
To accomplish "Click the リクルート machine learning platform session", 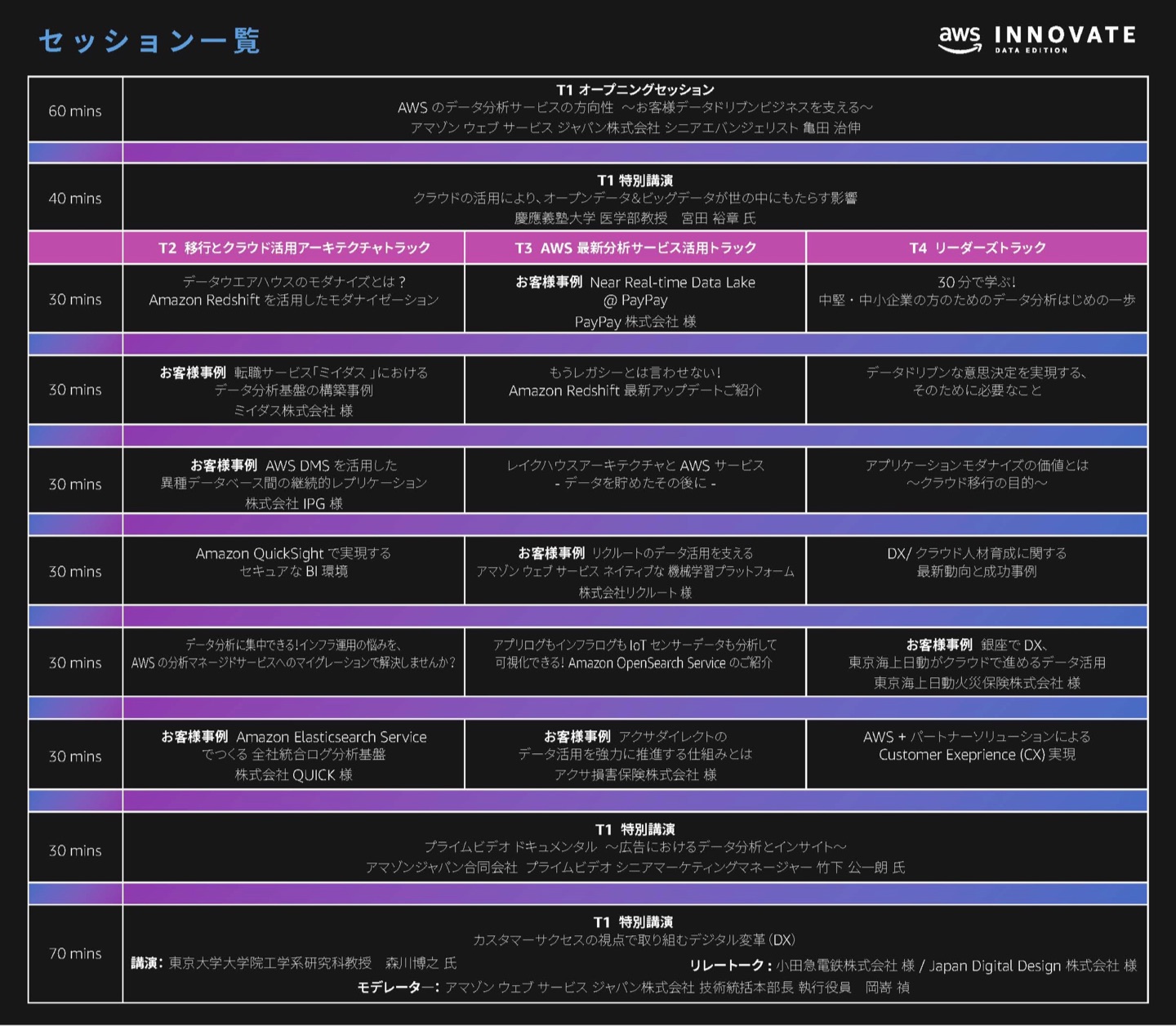I will coord(635,571).
